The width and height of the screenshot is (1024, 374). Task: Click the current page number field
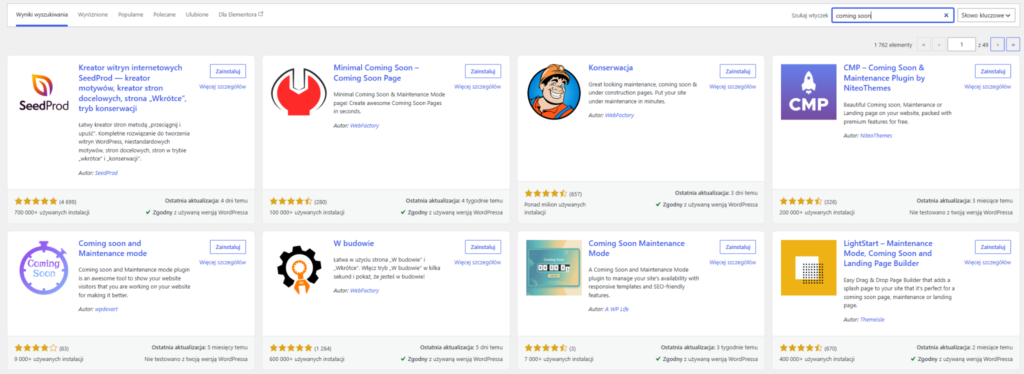pyautogui.click(x=961, y=44)
